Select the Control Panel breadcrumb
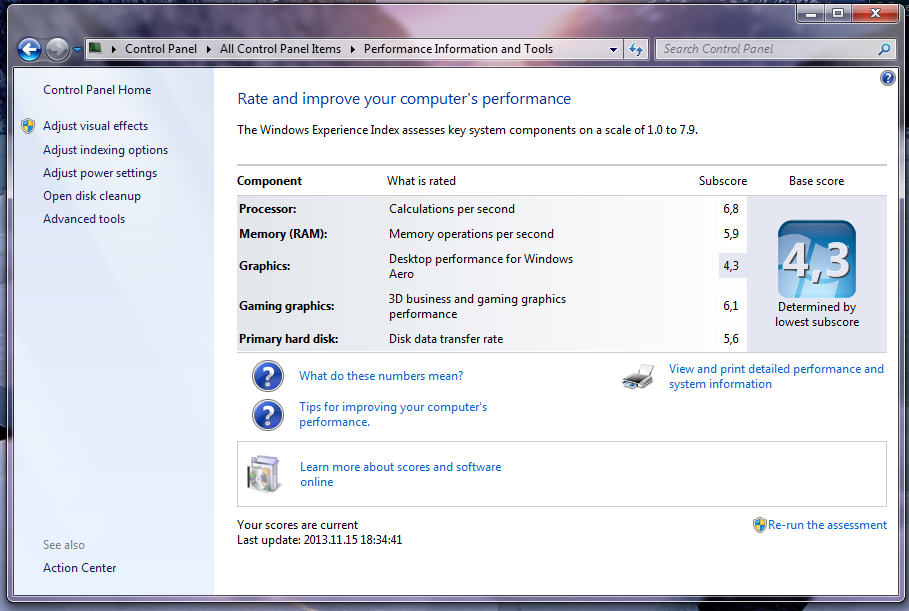Viewport: 909px width, 611px height. (161, 49)
